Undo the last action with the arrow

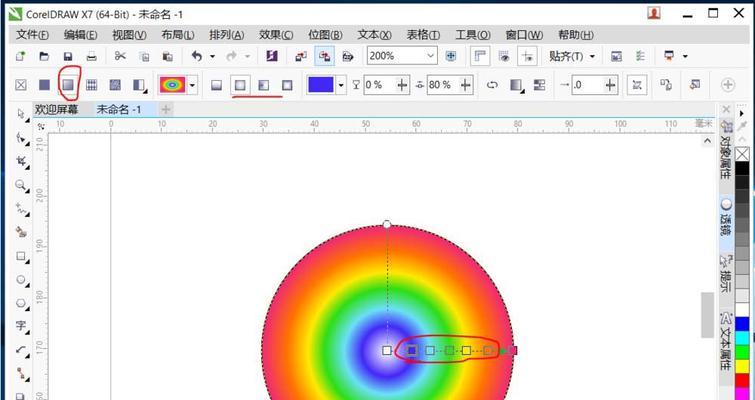(196, 56)
